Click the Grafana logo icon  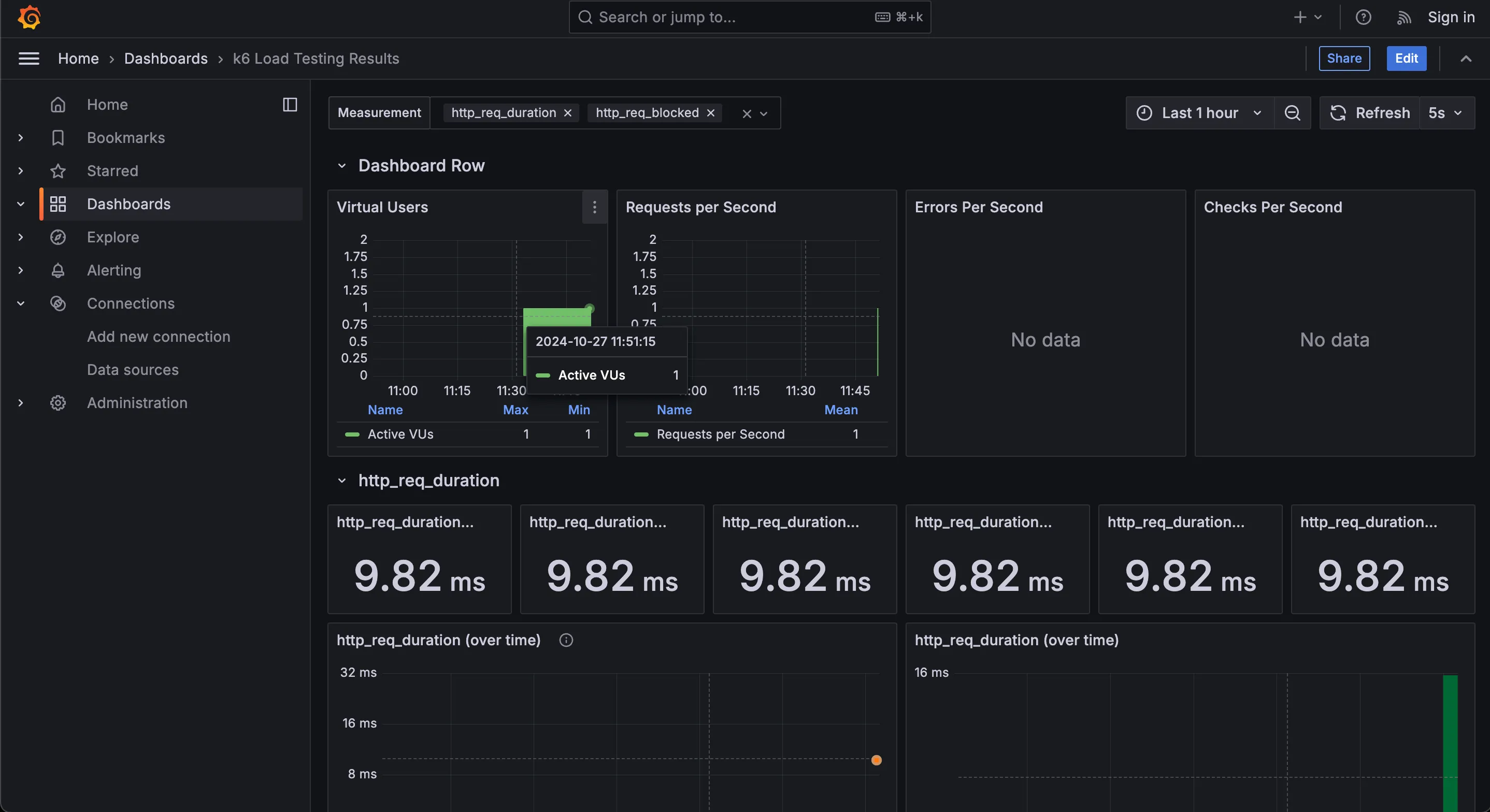(x=29, y=18)
